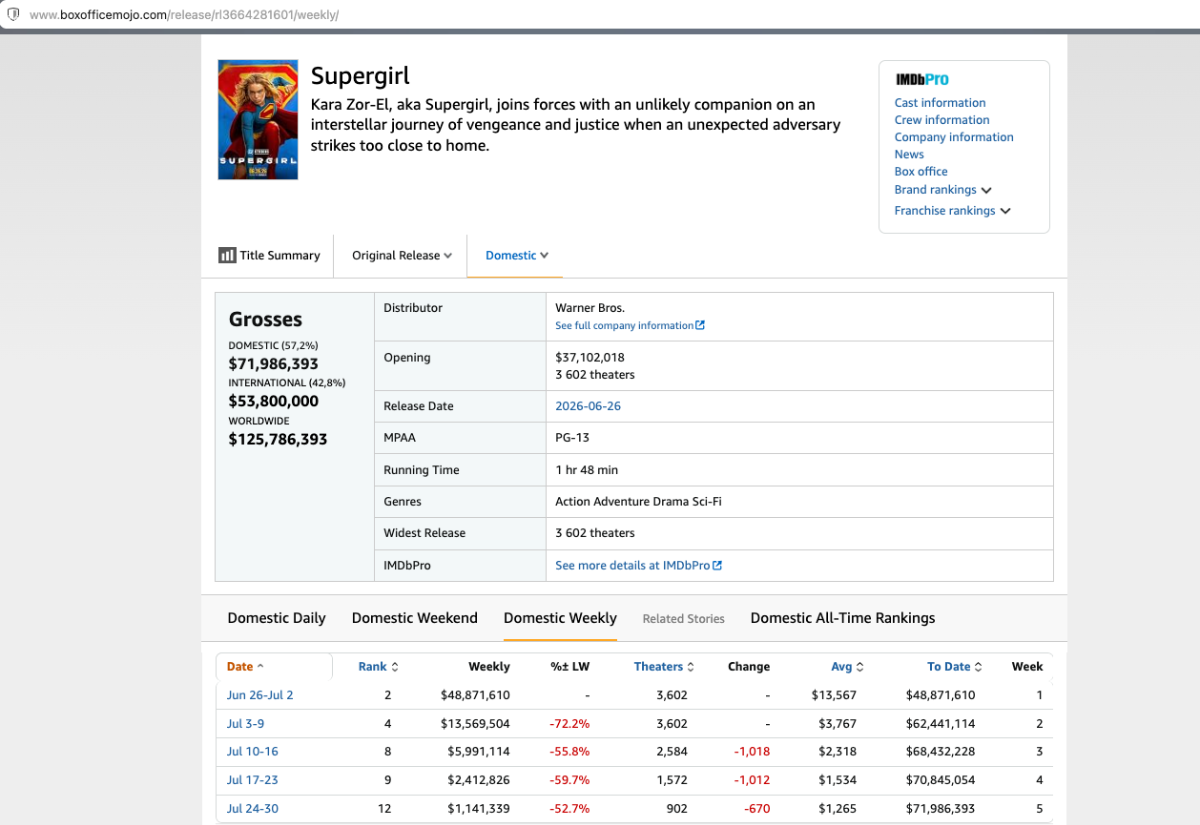
Task: Open Box office link in IMDbPro box
Action: (921, 171)
